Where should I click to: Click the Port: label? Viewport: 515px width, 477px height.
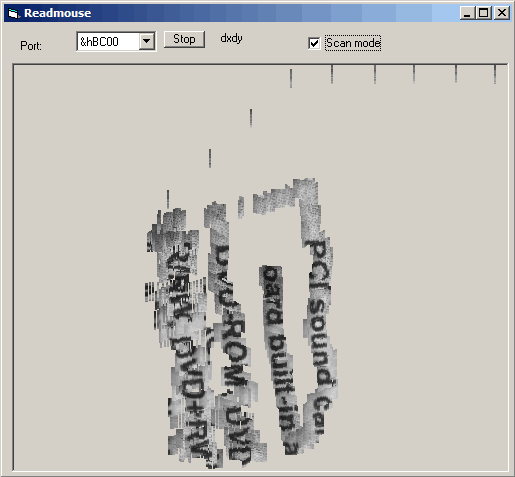pos(31,46)
